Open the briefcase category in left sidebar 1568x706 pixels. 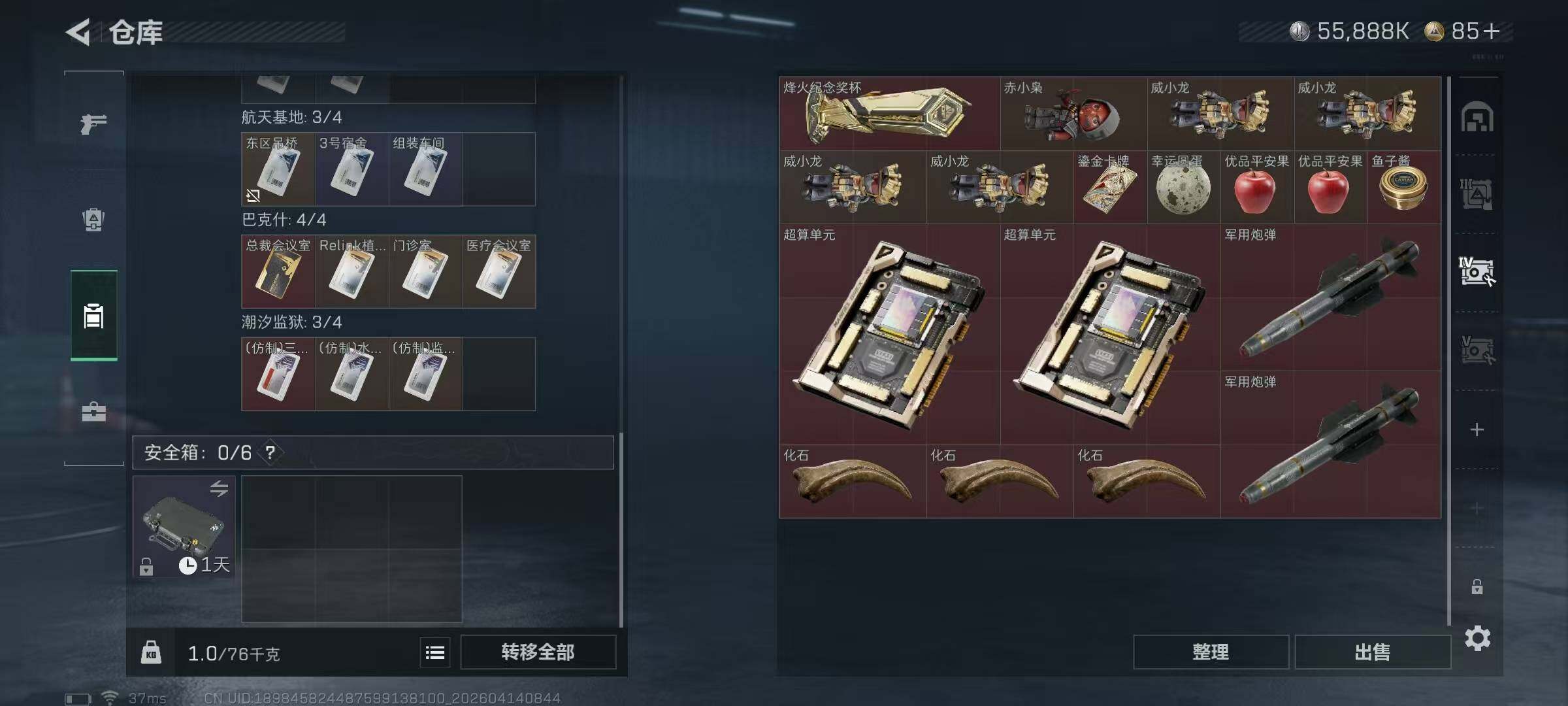(x=93, y=412)
